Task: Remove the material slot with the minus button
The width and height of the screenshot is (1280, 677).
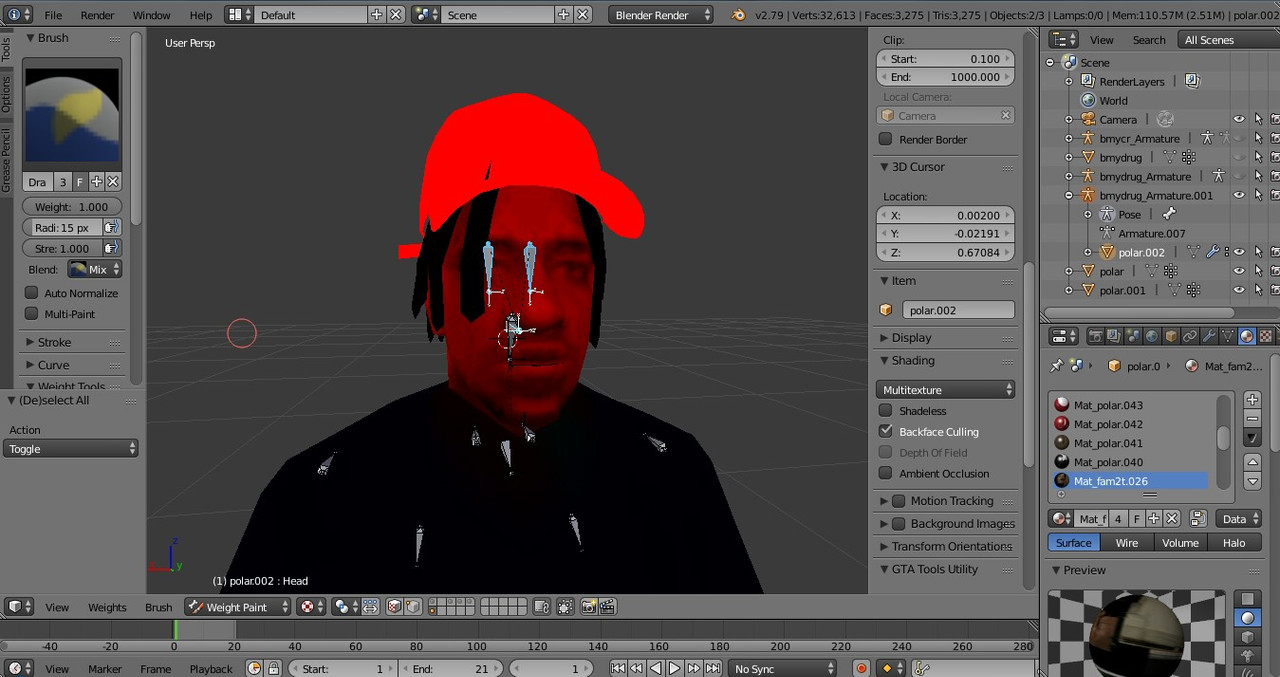Action: (x=1252, y=419)
